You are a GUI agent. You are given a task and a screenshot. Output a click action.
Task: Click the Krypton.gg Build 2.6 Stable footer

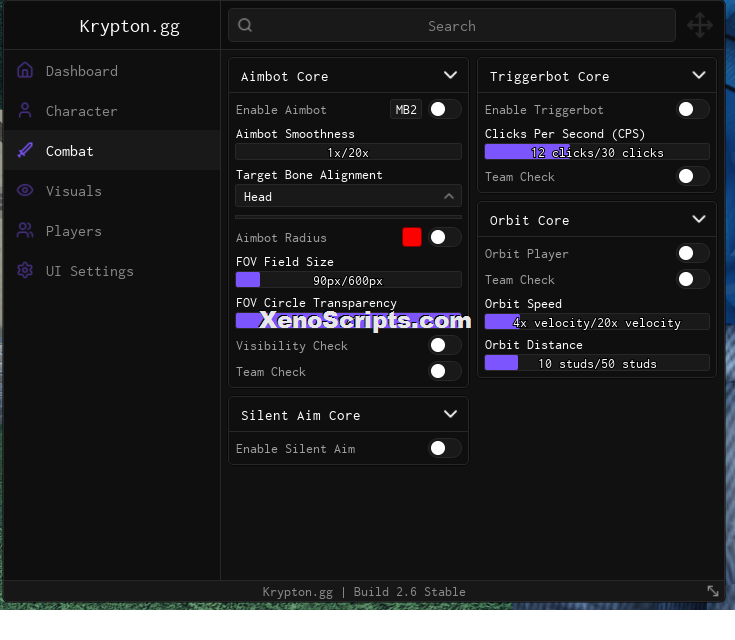pos(364,591)
